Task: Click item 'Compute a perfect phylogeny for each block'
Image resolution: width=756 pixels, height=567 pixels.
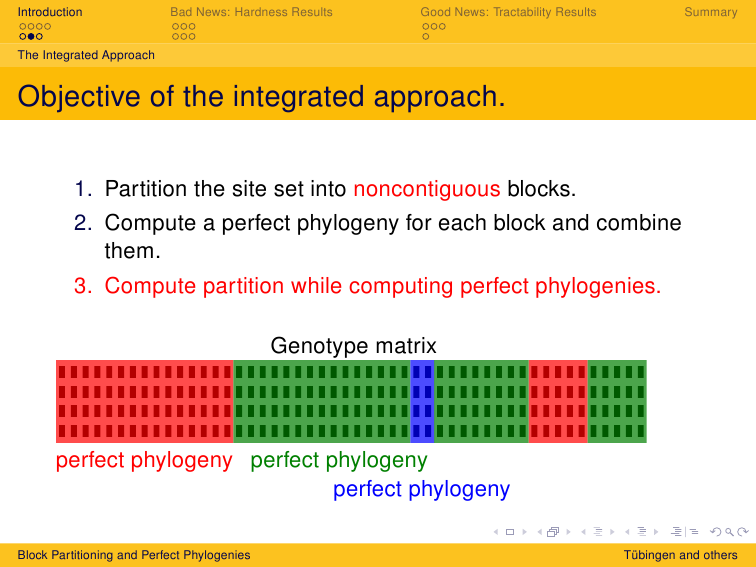Action: coord(393,236)
